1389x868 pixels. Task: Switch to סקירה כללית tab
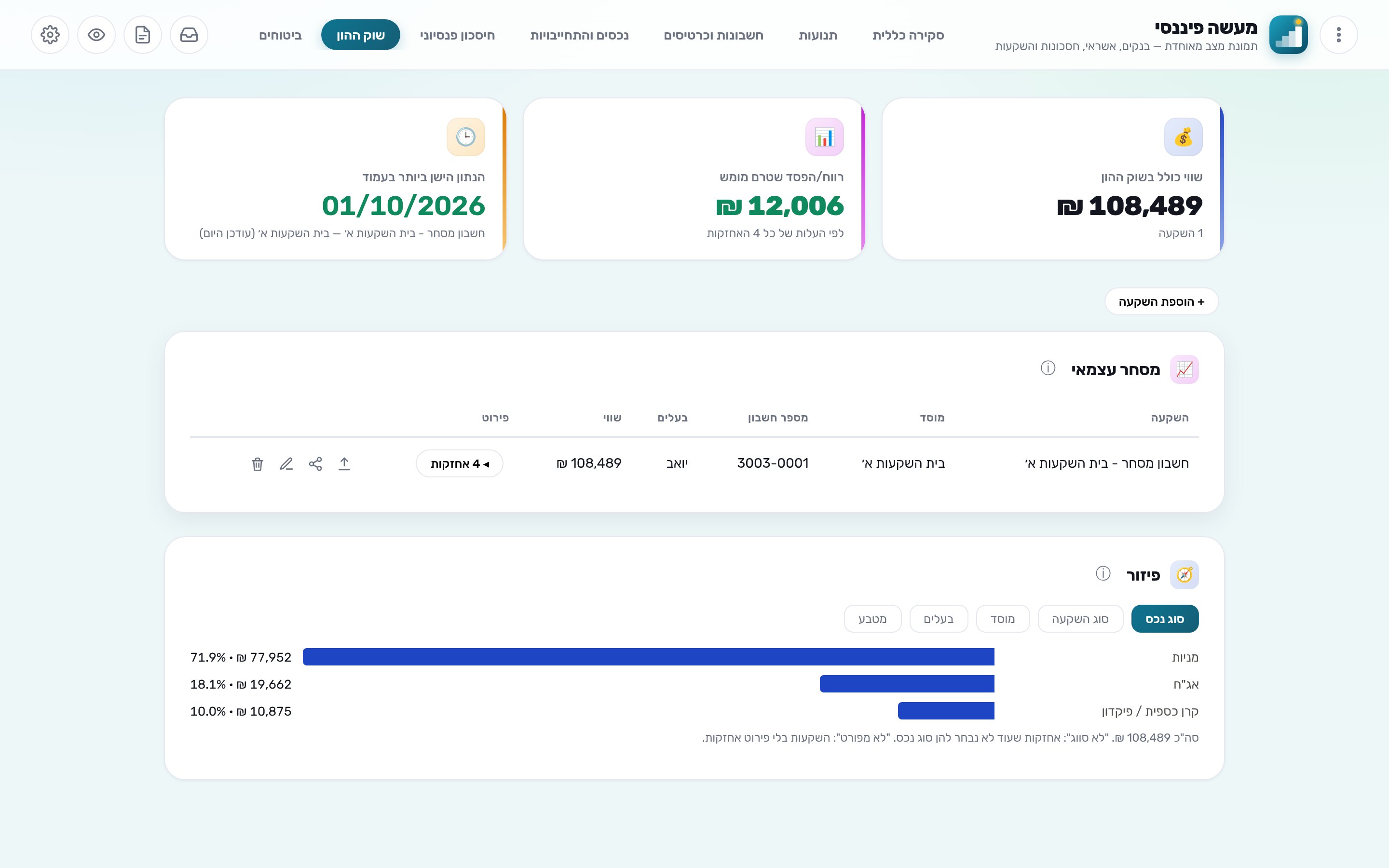(x=908, y=35)
